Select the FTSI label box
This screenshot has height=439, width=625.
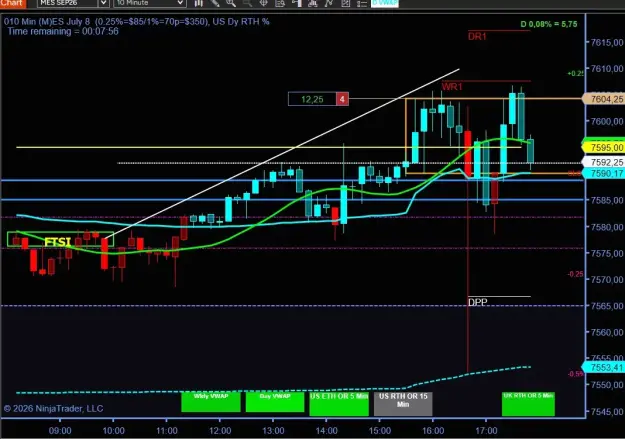[x=61, y=239]
